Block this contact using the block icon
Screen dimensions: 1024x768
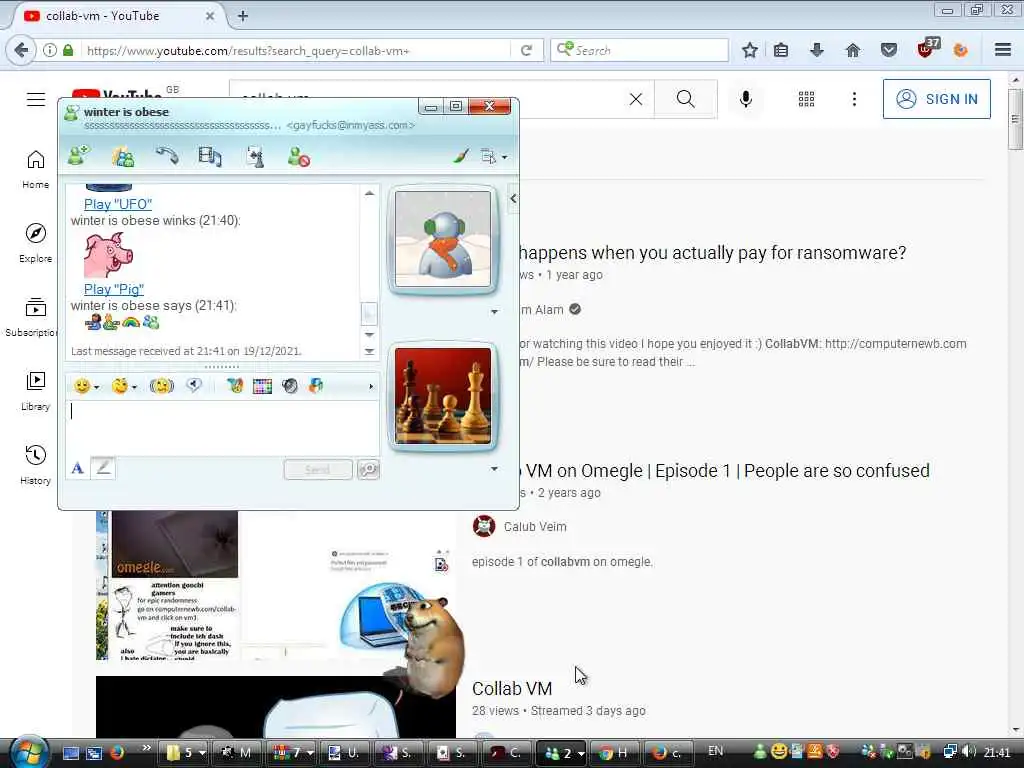point(298,157)
